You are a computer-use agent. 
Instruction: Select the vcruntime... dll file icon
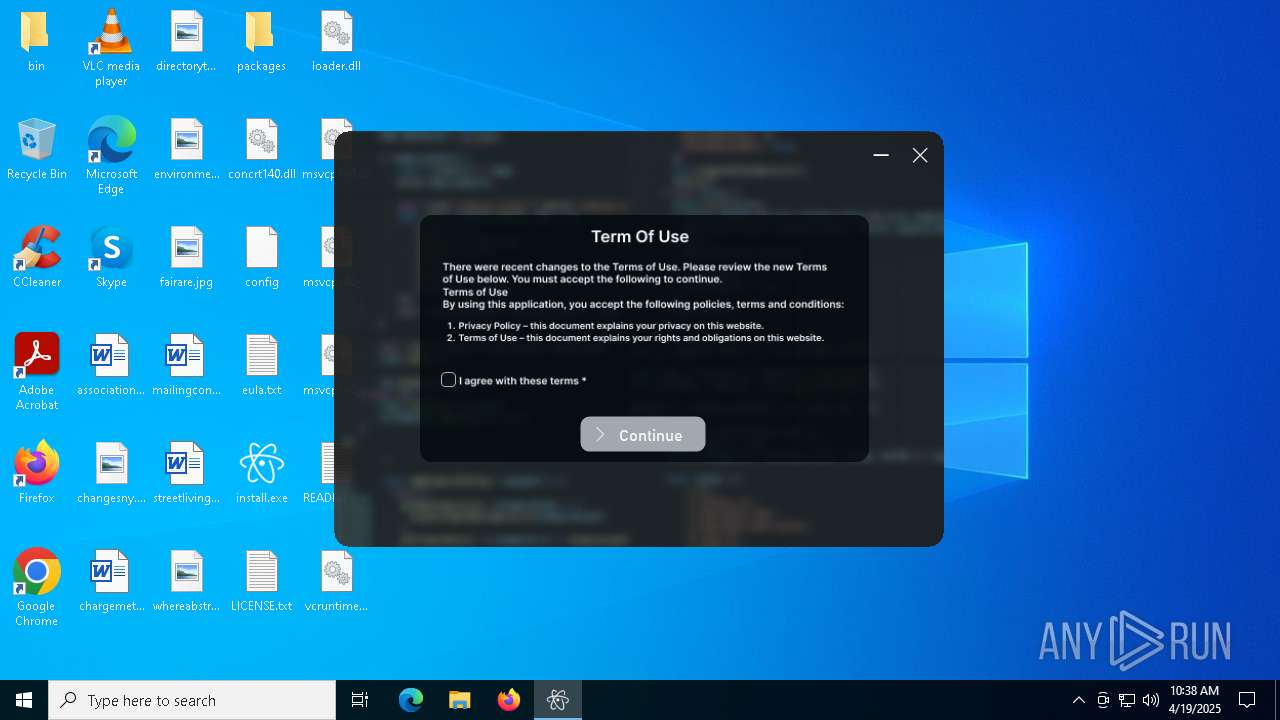coord(336,582)
